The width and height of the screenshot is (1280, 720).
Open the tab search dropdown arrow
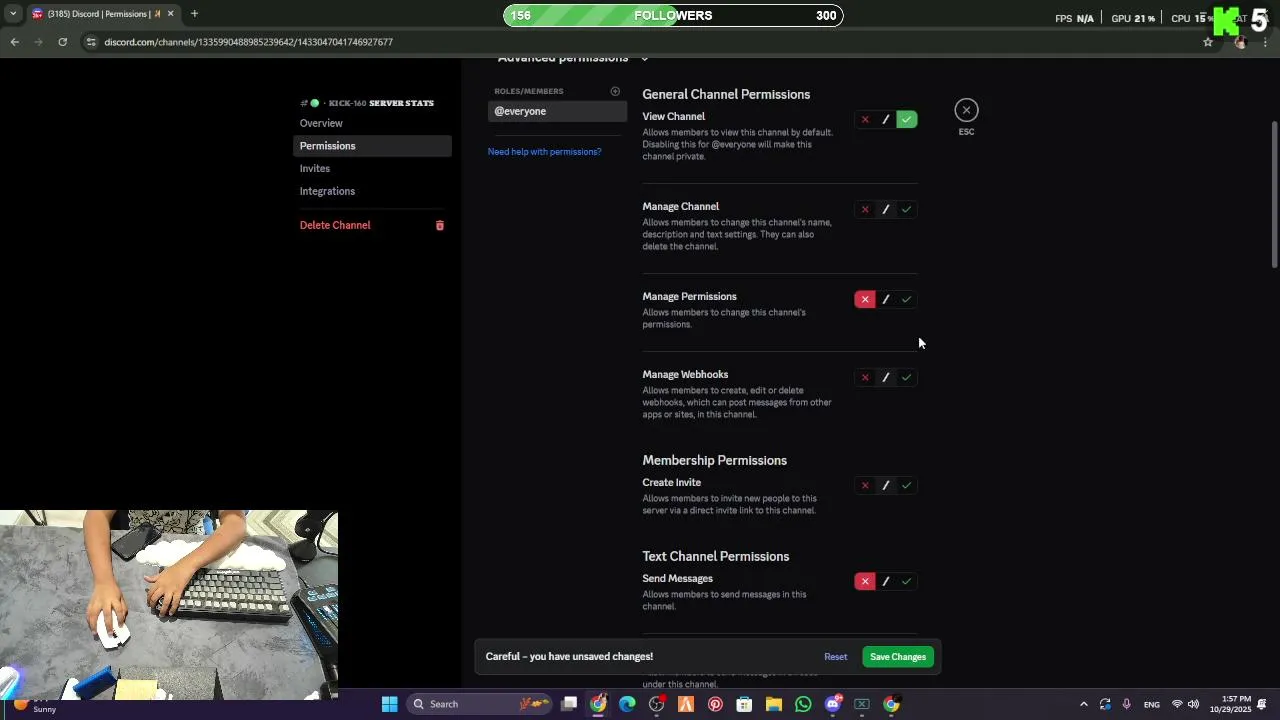[x=13, y=14]
